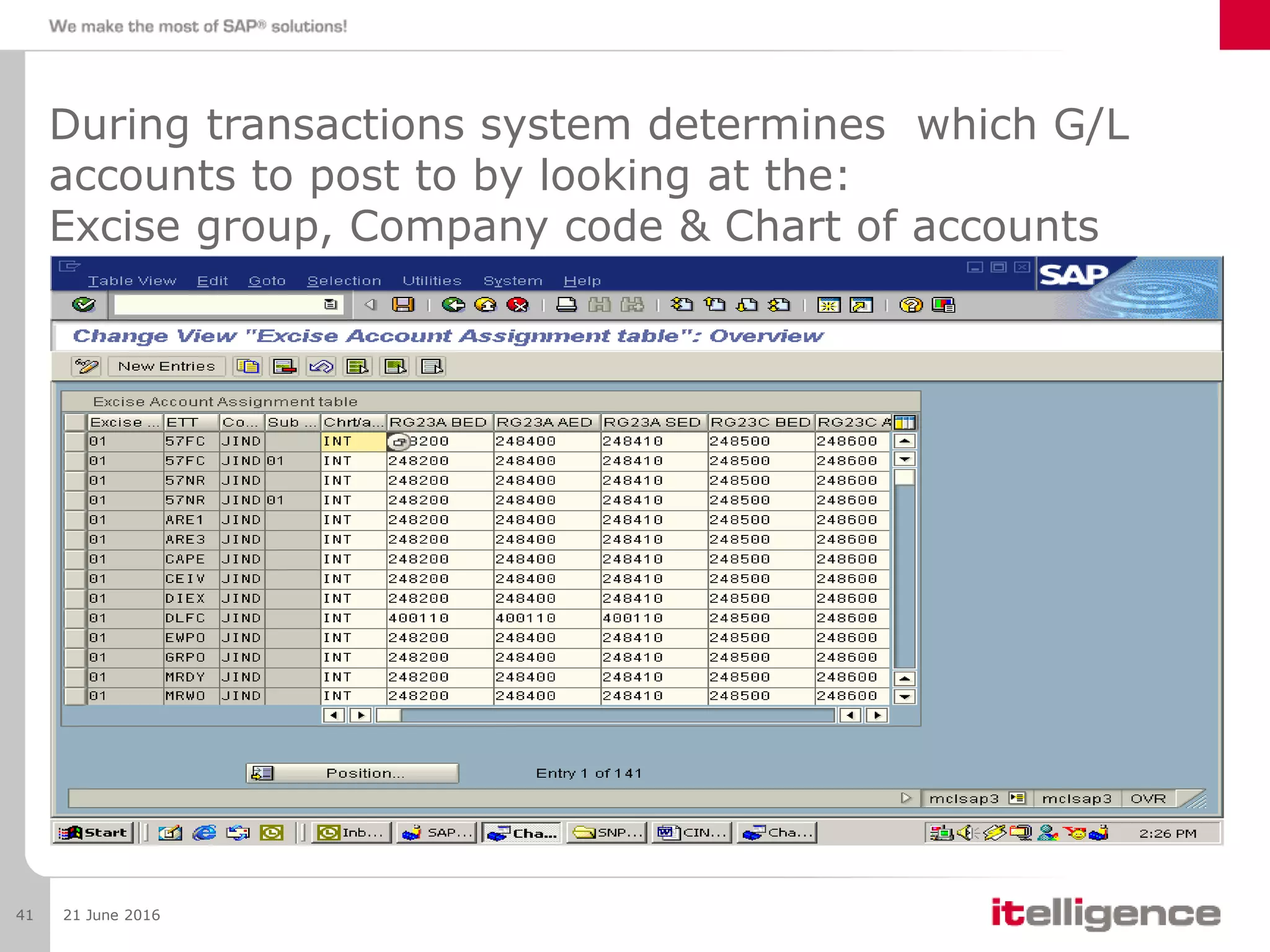Viewport: 1270px width, 952px height.
Task: Open the Selection menu
Action: tap(344, 281)
